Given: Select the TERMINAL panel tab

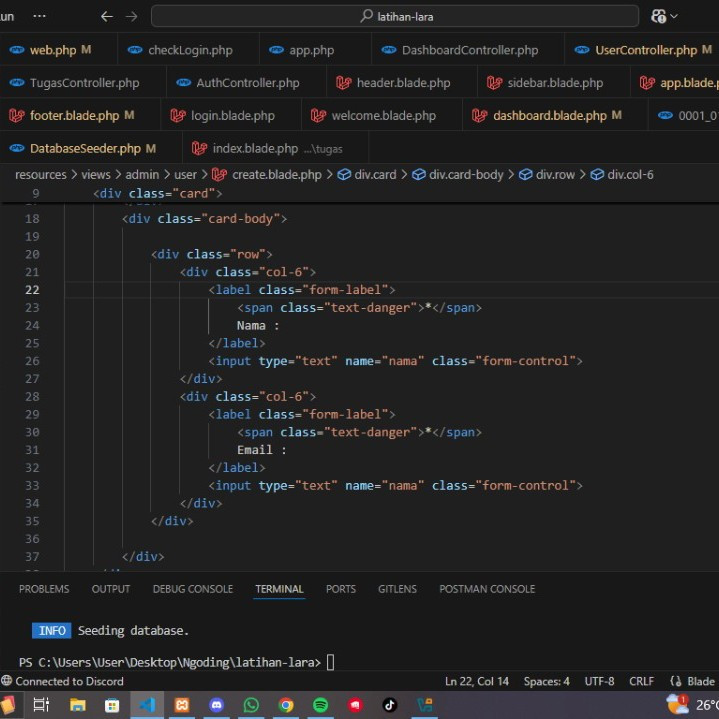Looking at the screenshot, I should (279, 589).
